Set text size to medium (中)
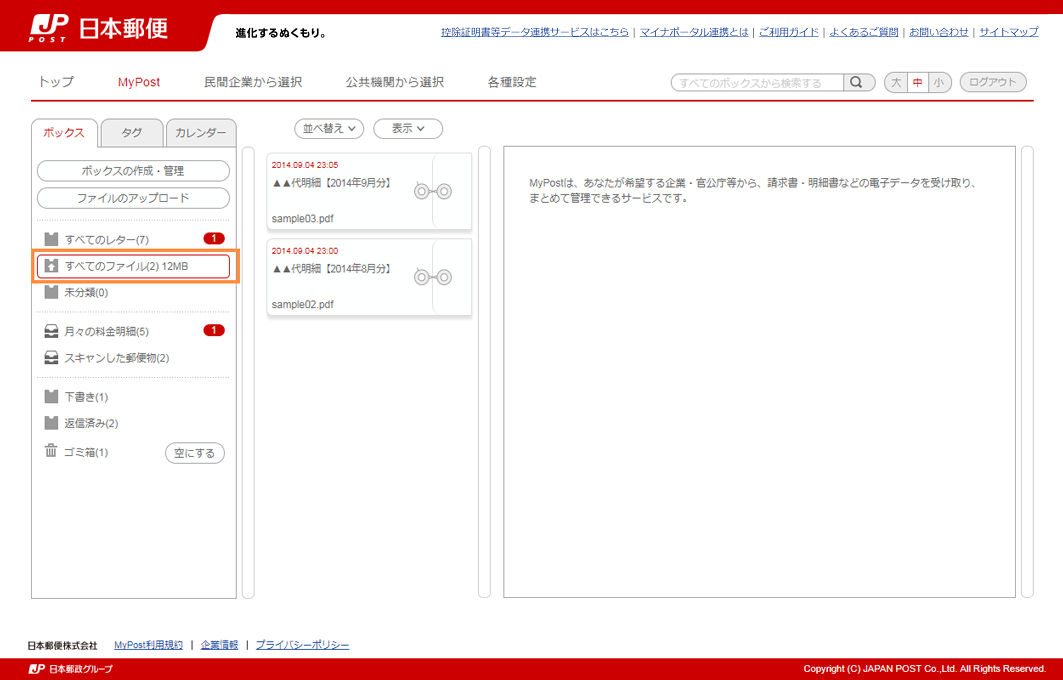Viewport: 1063px width, 680px height. click(x=917, y=83)
